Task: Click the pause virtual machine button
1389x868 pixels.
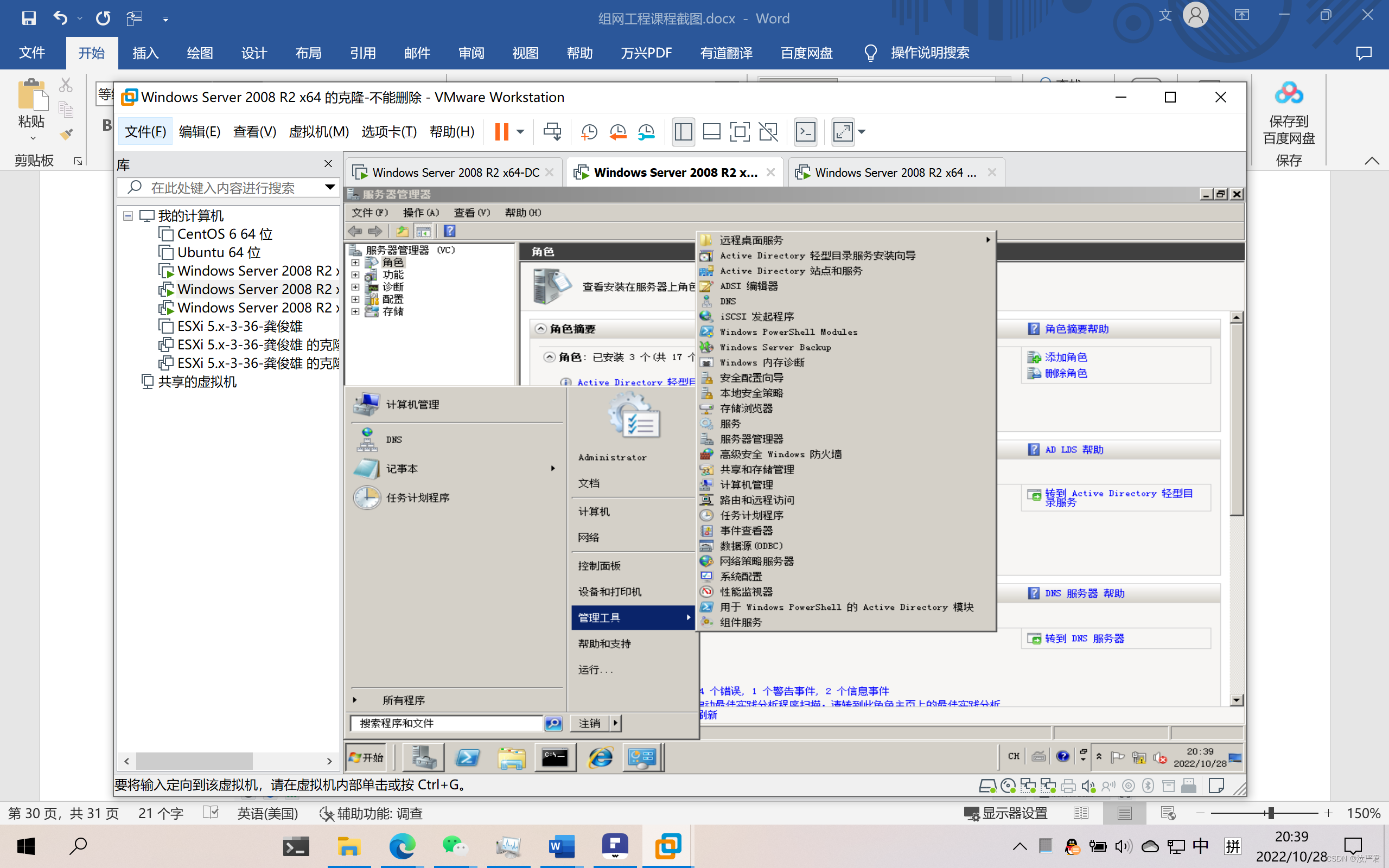Action: 501,132
